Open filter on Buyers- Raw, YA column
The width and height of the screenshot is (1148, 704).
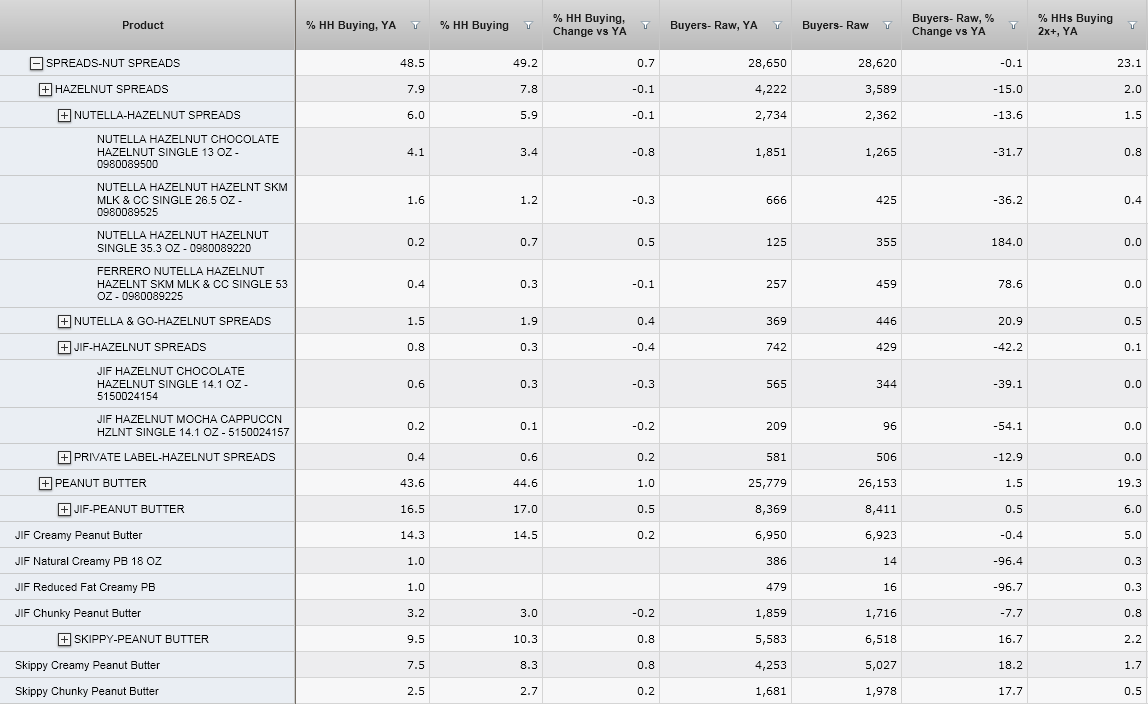tap(776, 25)
